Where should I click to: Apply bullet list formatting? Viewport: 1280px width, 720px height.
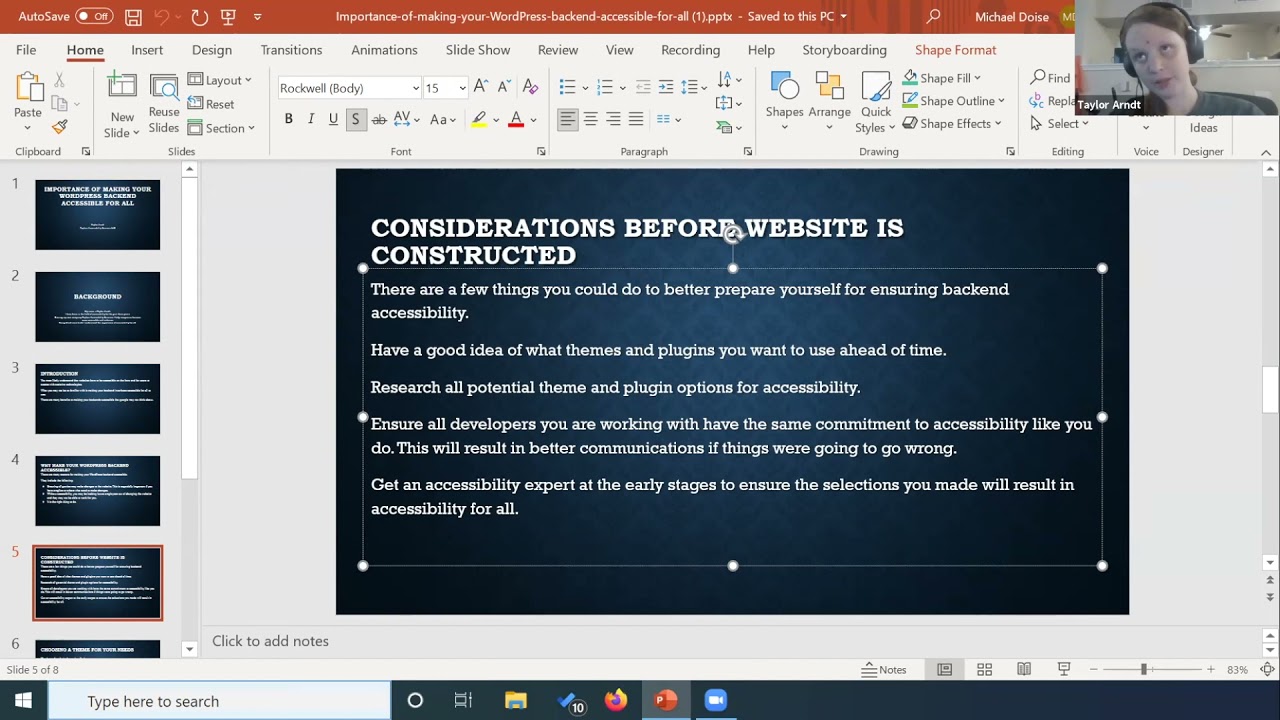pyautogui.click(x=567, y=87)
